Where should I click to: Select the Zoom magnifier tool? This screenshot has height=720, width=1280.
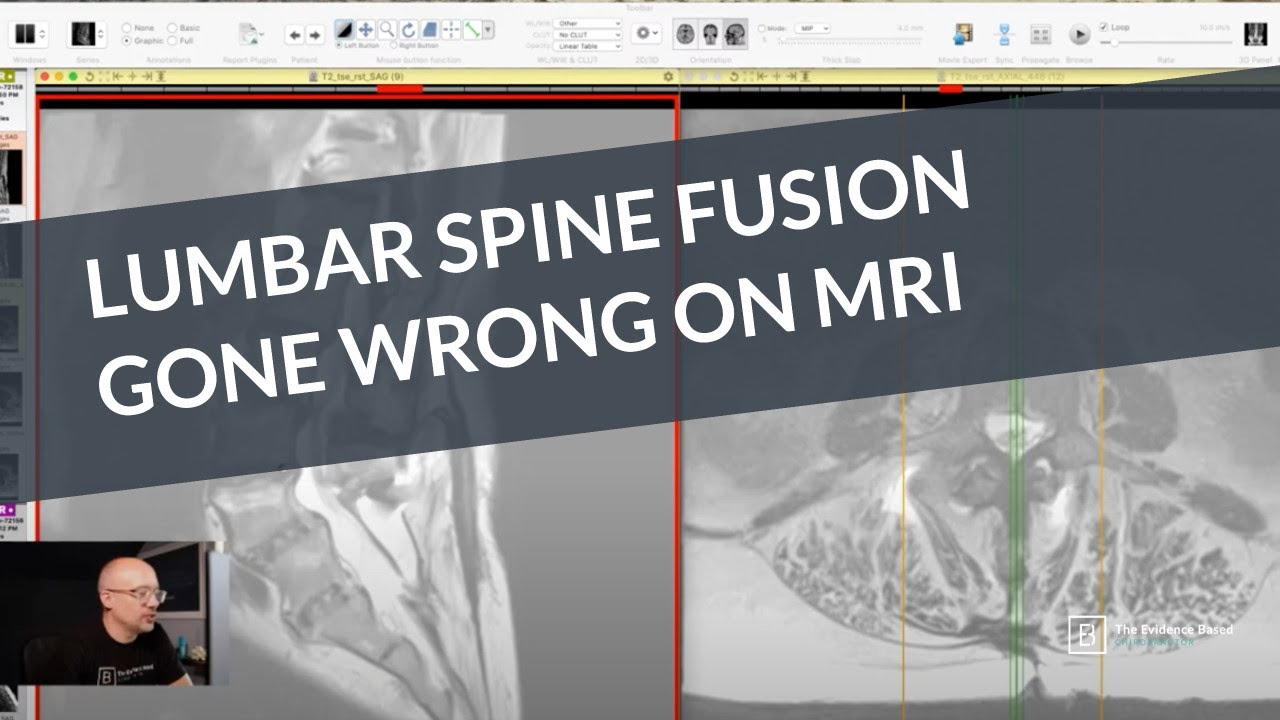tap(386, 30)
